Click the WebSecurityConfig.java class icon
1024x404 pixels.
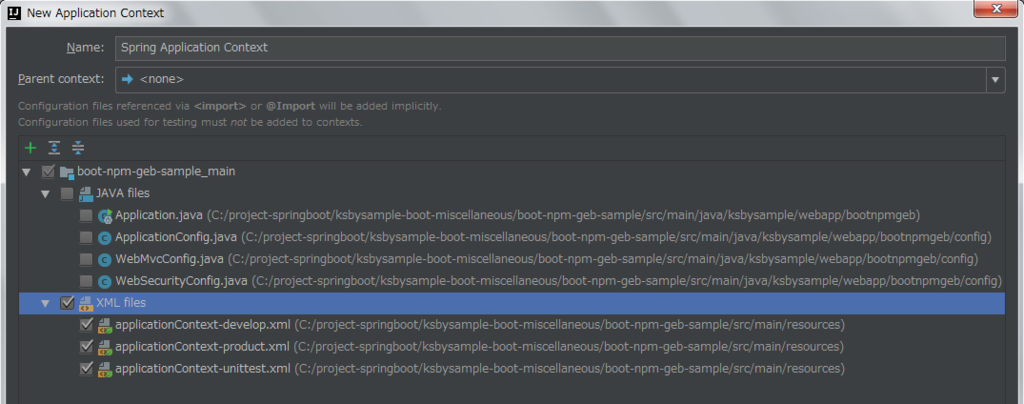(x=105, y=281)
